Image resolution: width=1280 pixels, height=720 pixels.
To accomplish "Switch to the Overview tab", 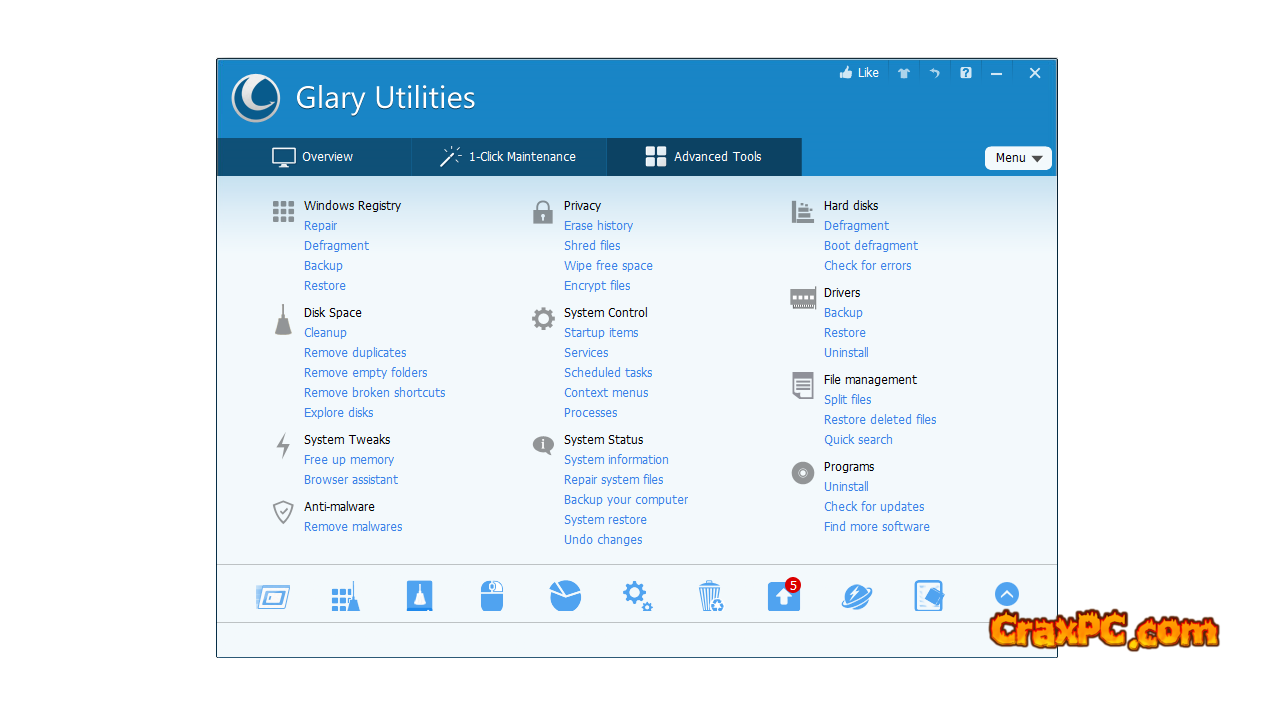I will click(x=313, y=157).
